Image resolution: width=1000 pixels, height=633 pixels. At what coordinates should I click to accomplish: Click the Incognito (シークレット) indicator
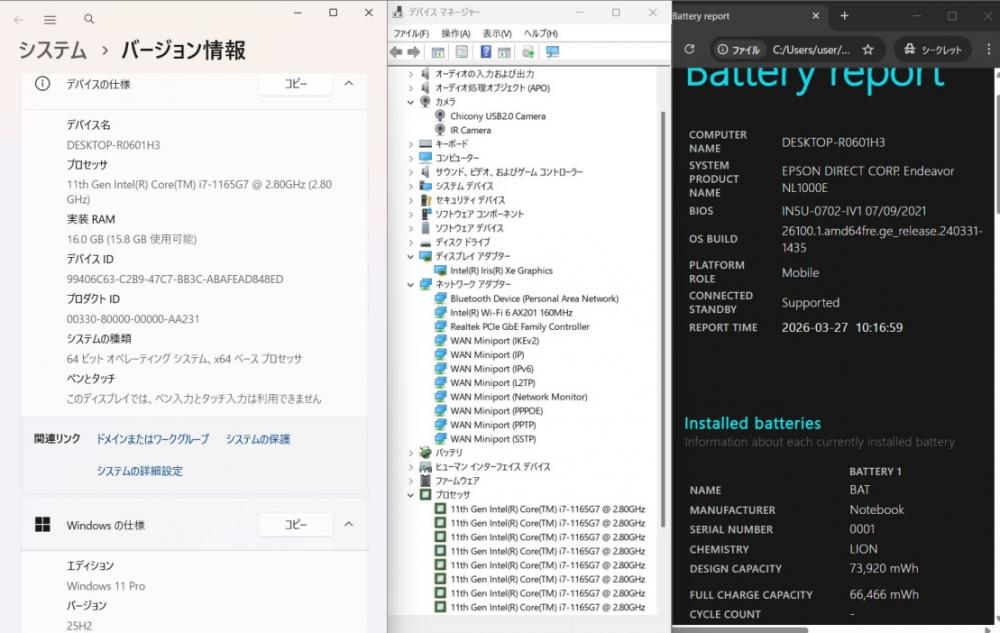tap(932, 49)
